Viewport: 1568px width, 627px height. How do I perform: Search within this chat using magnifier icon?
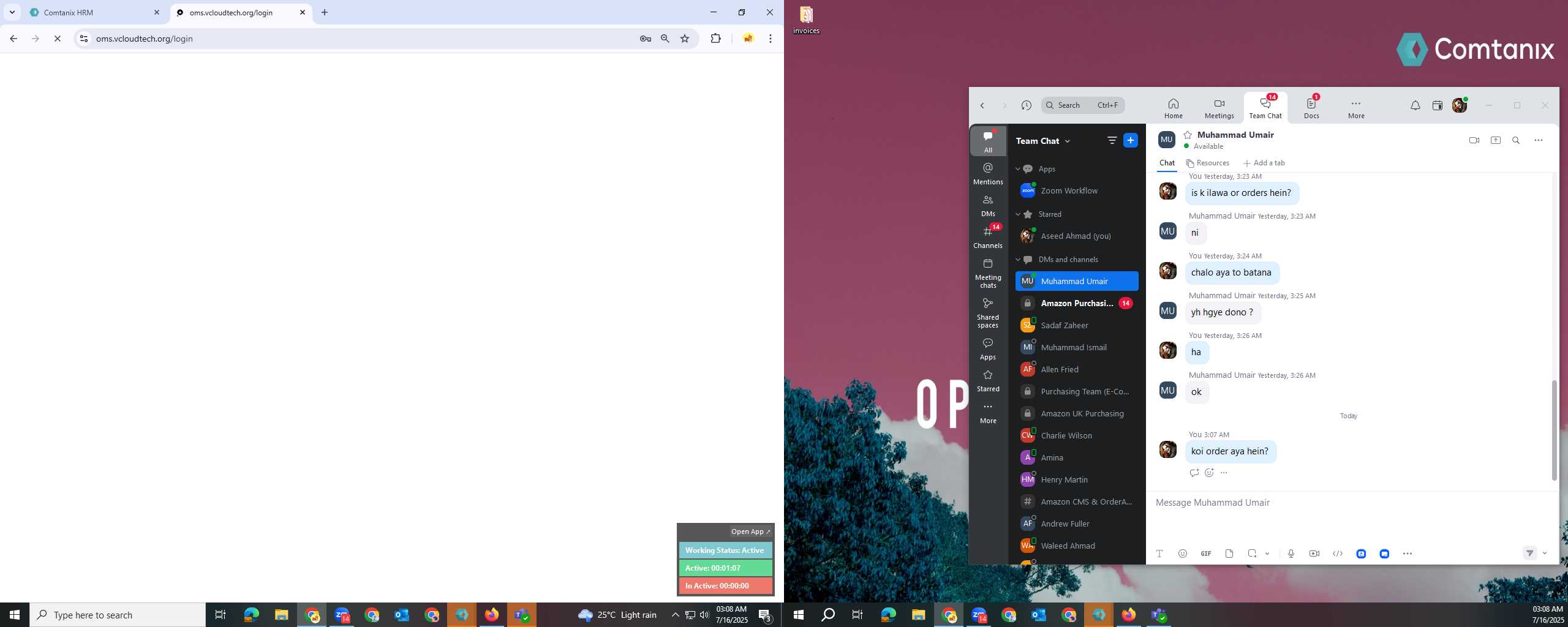pos(1516,140)
